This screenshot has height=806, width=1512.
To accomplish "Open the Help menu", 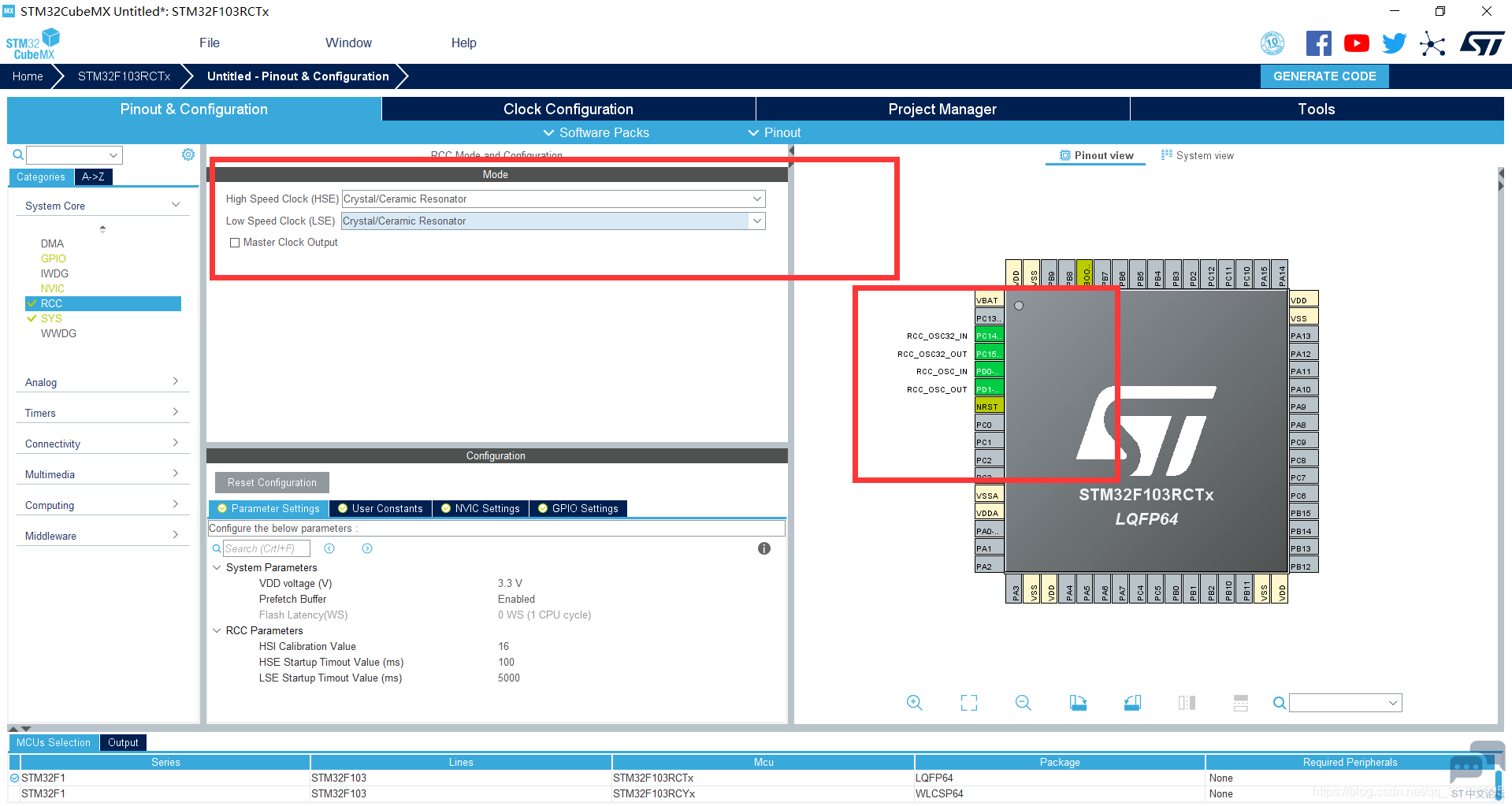I will coord(463,43).
